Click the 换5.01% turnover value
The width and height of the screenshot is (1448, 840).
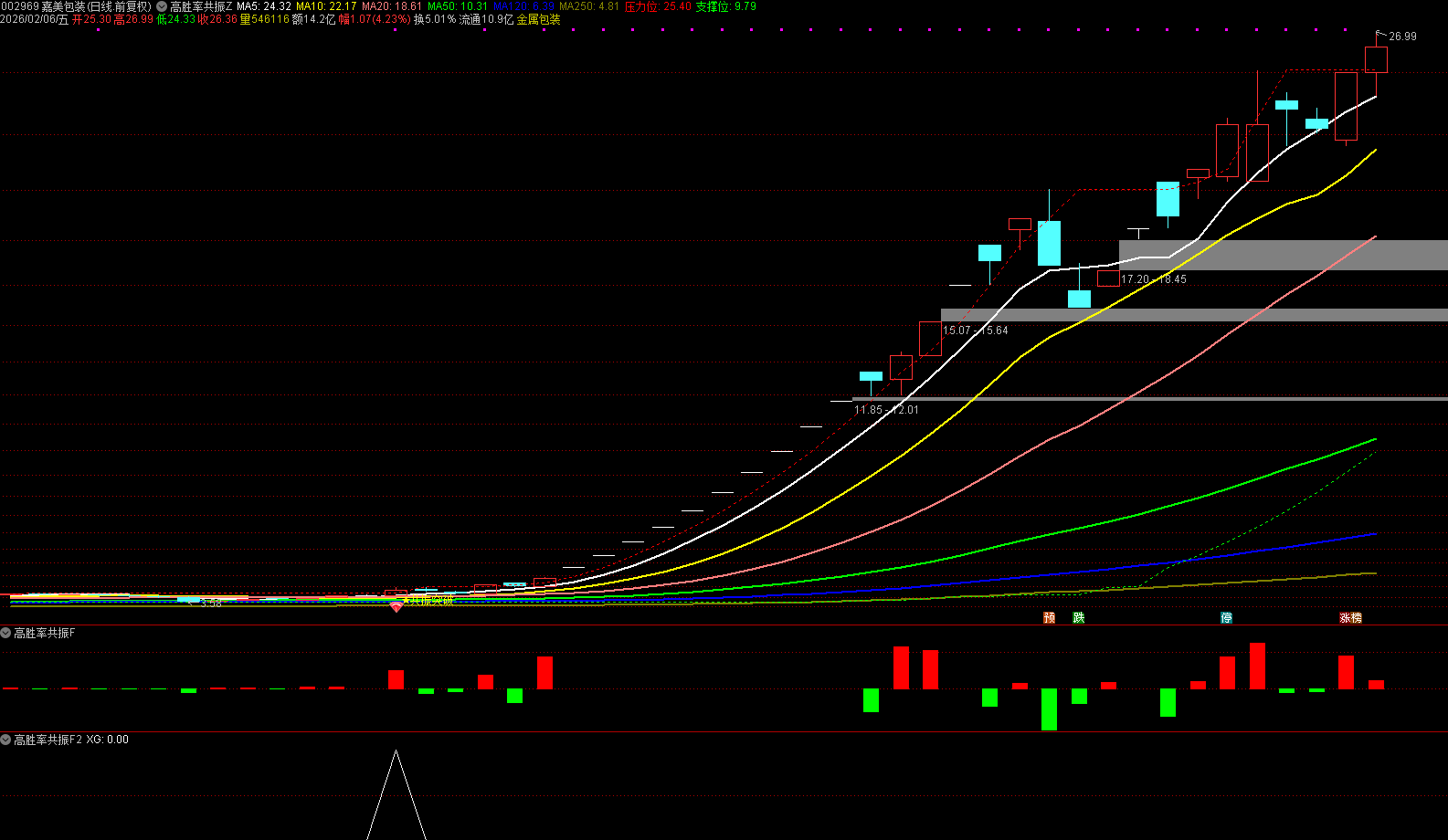coord(435,19)
